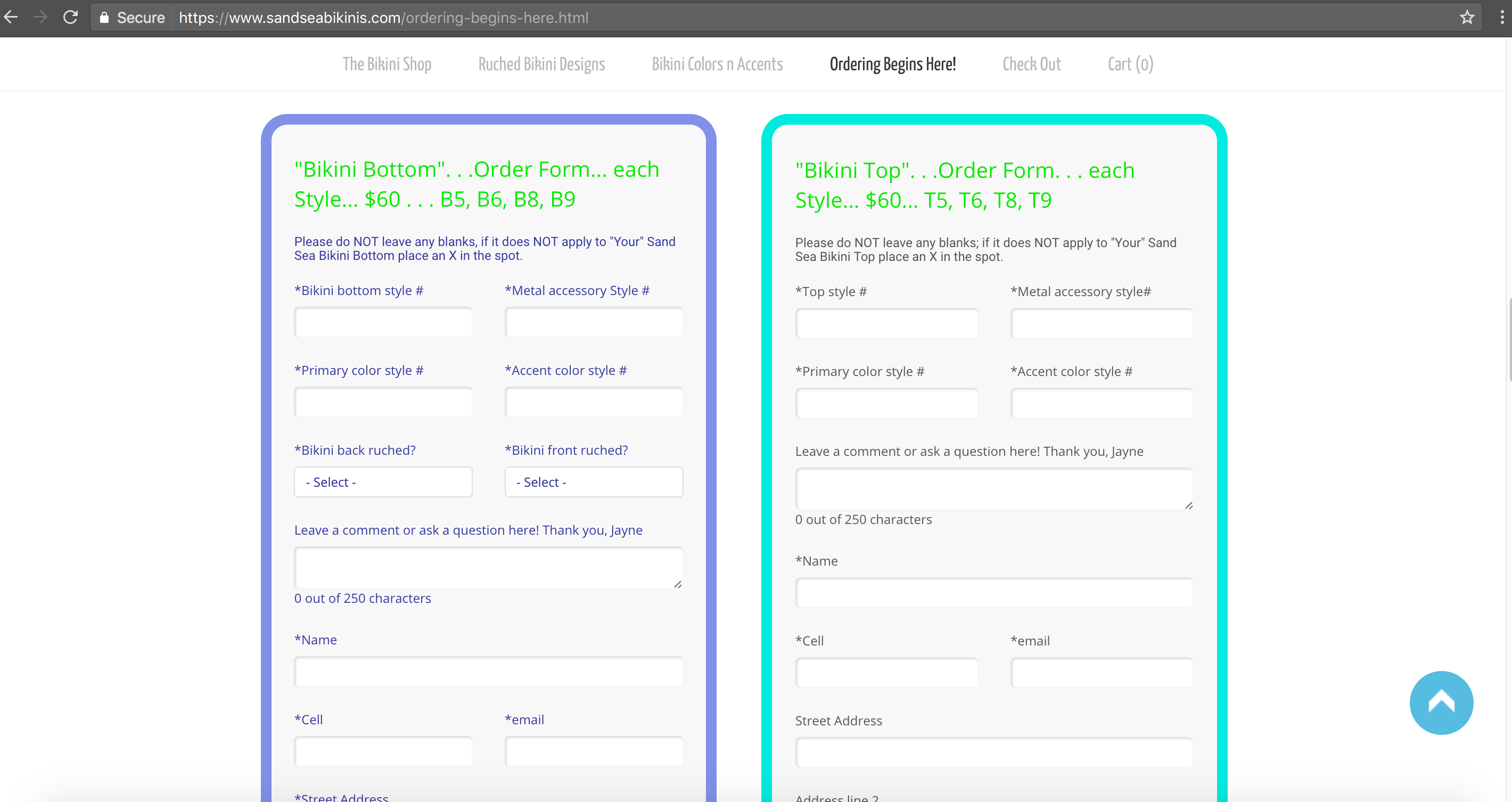Click the Secure padlock icon
Viewport: 1512px width, 802px height.
[x=104, y=18]
